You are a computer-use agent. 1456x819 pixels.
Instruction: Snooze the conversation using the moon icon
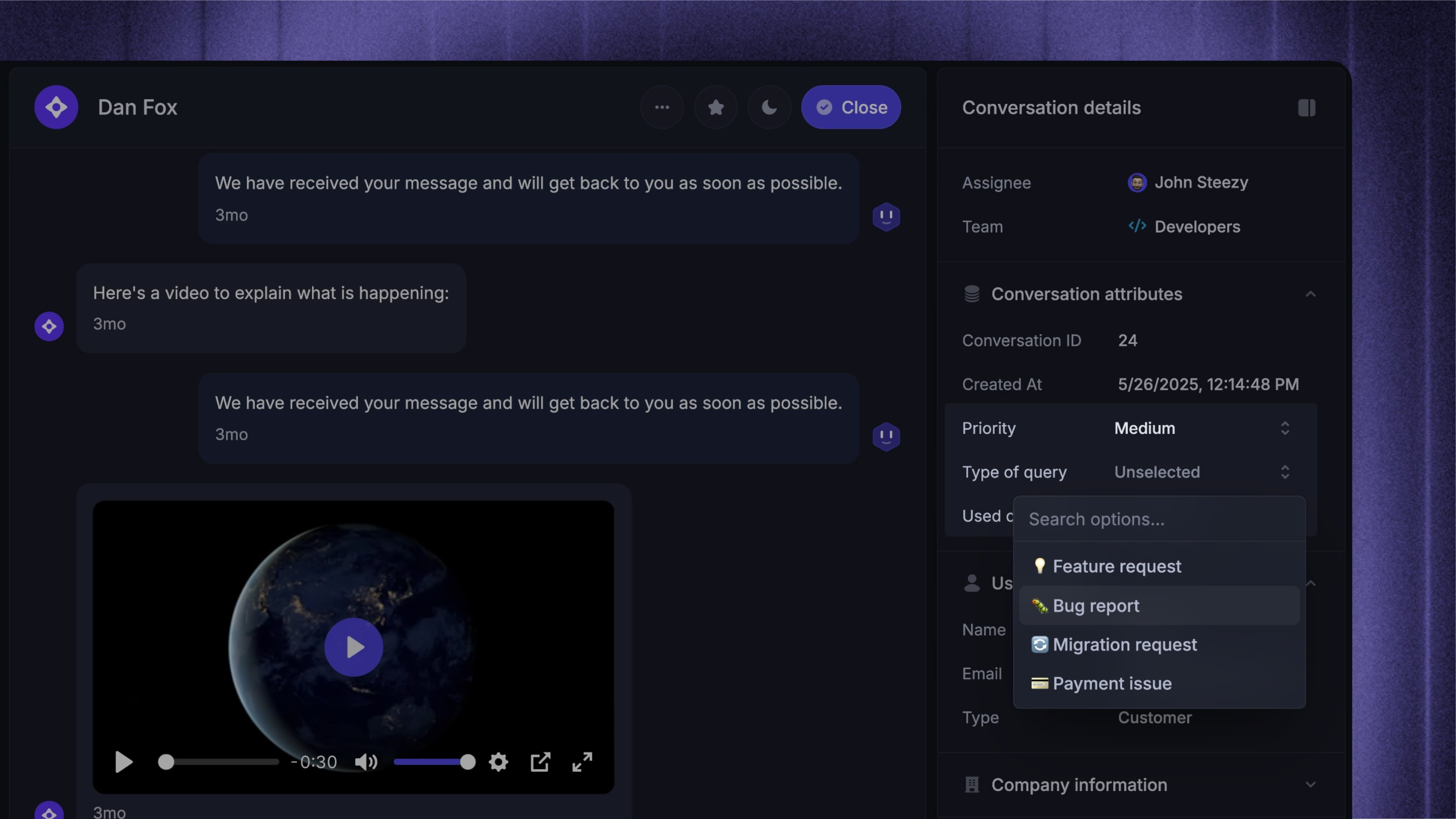coord(769,108)
